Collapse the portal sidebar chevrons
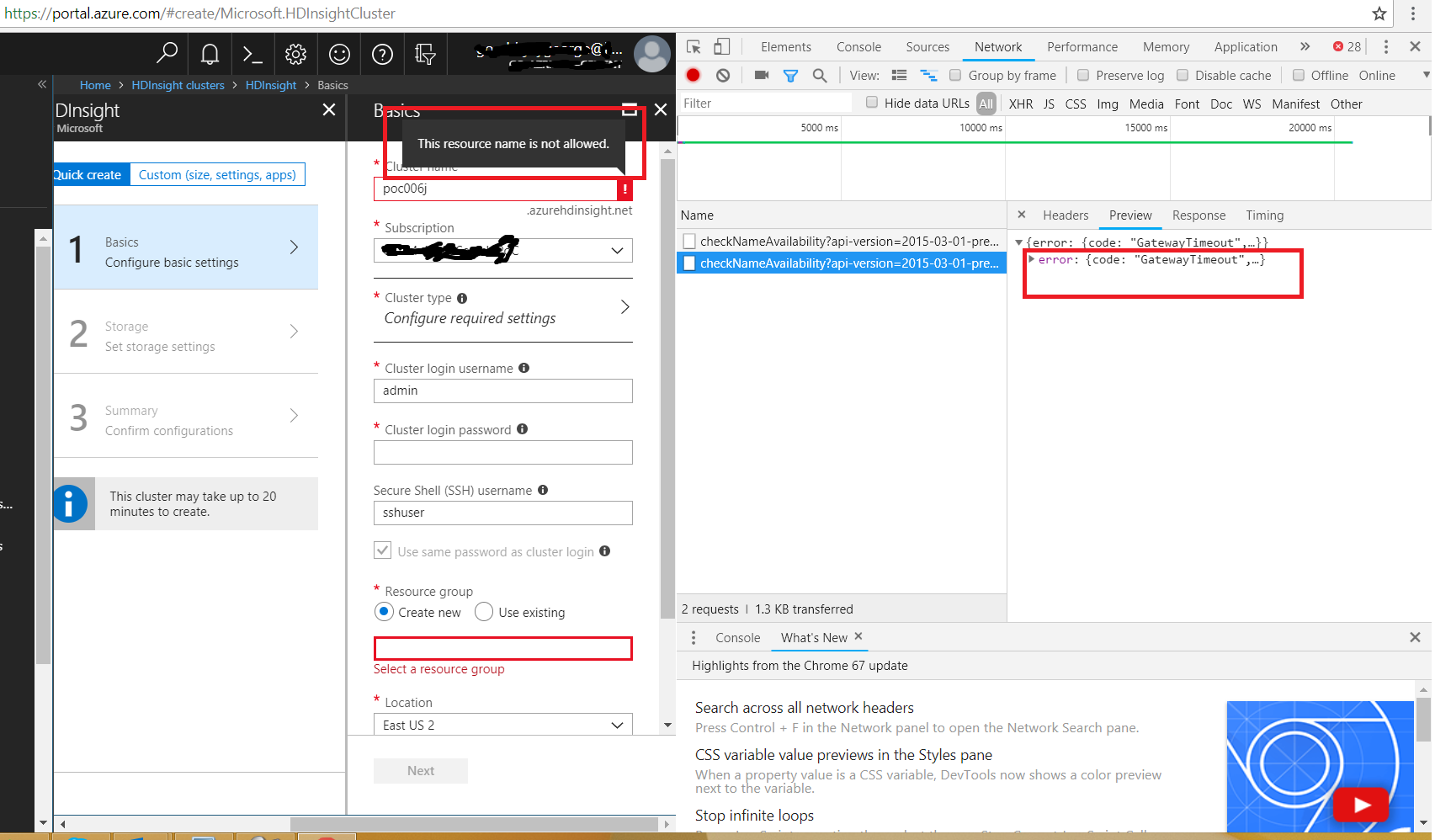The image size is (1435, 840). (x=42, y=84)
